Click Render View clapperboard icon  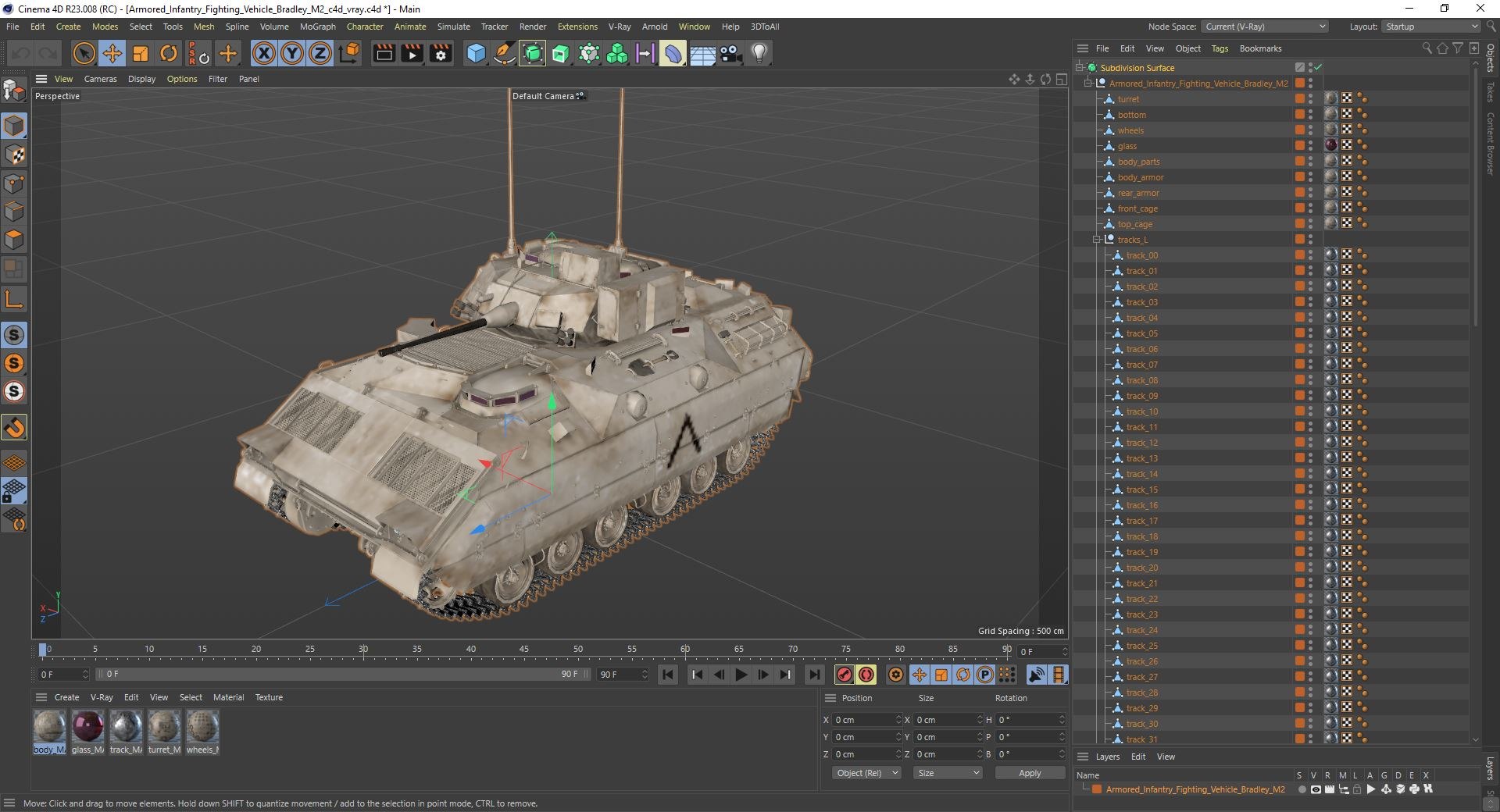click(x=384, y=53)
